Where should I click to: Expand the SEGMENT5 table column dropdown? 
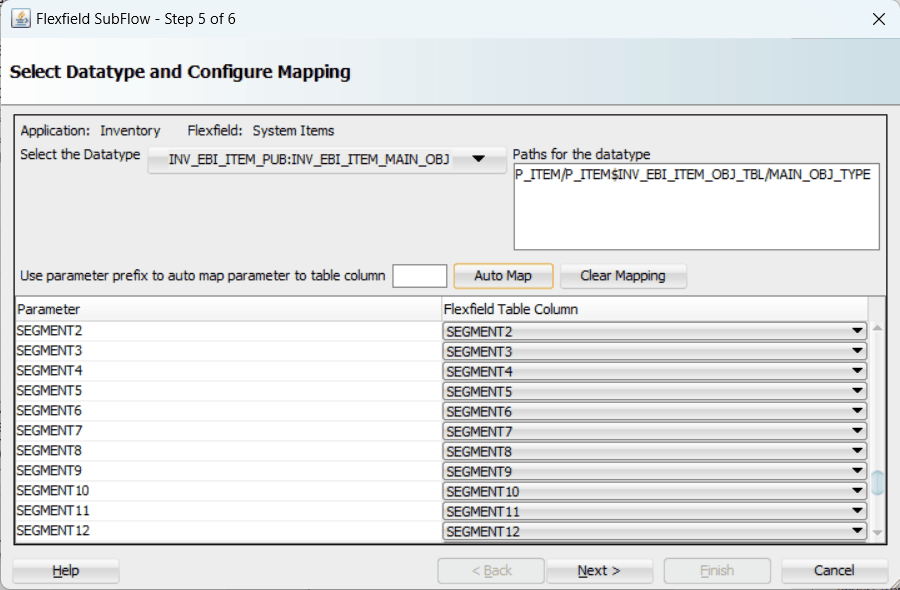click(856, 391)
